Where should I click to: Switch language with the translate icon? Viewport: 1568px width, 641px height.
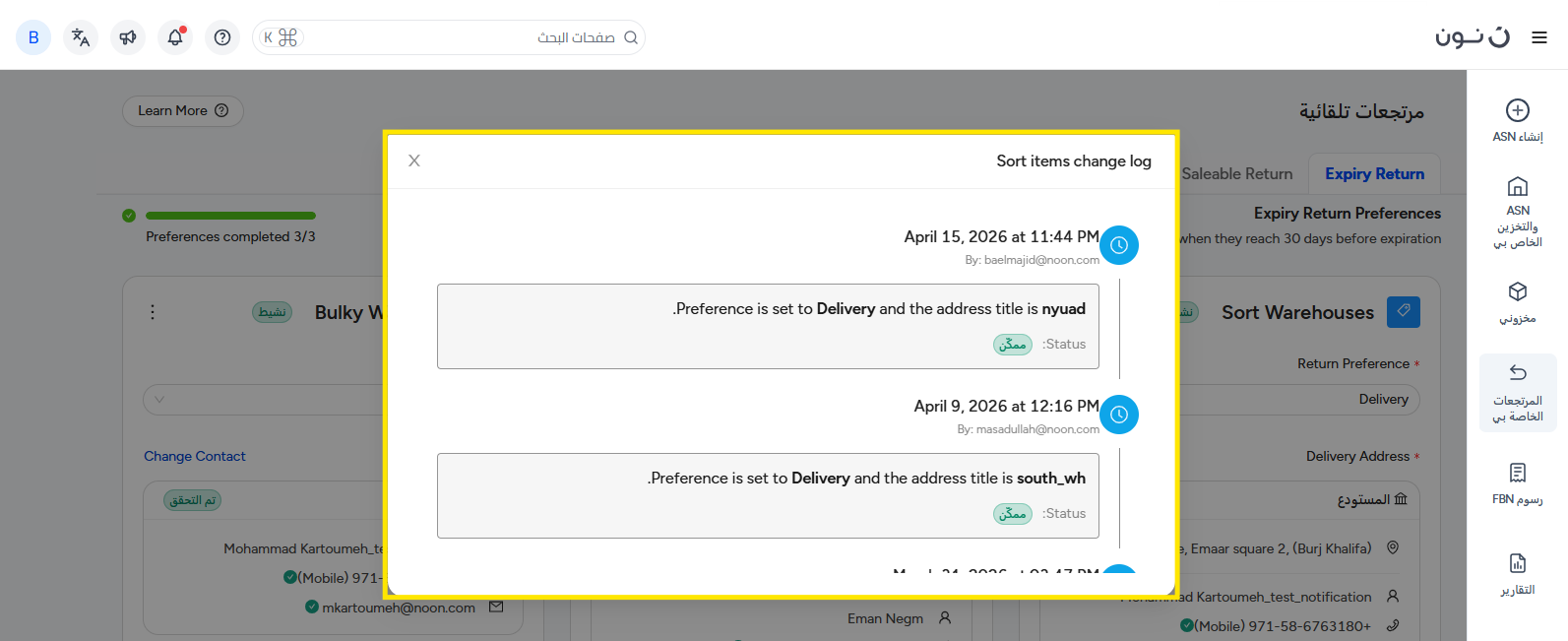click(x=81, y=37)
